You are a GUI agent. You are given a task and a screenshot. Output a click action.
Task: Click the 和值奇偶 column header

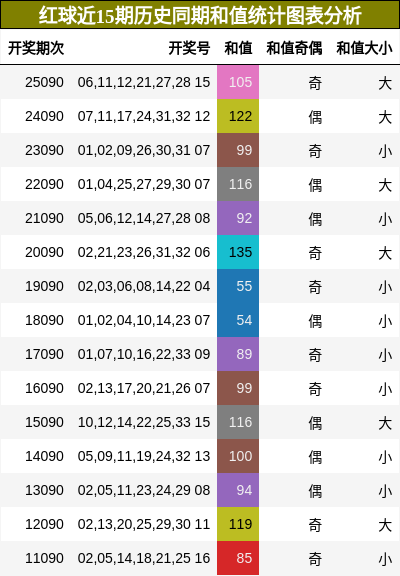[x=294, y=48]
